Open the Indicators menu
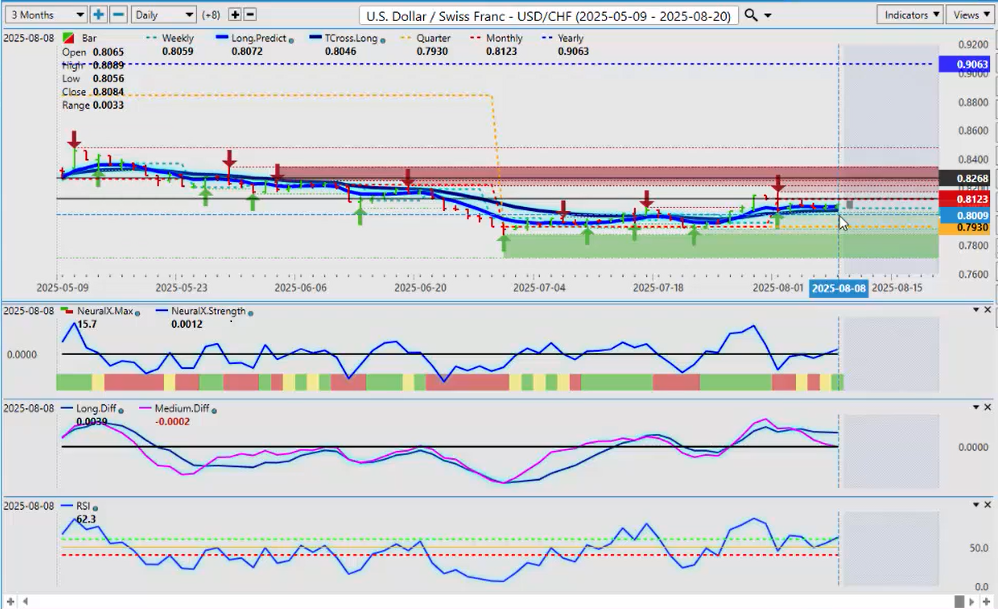This screenshot has width=998, height=609. pyautogui.click(x=910, y=15)
